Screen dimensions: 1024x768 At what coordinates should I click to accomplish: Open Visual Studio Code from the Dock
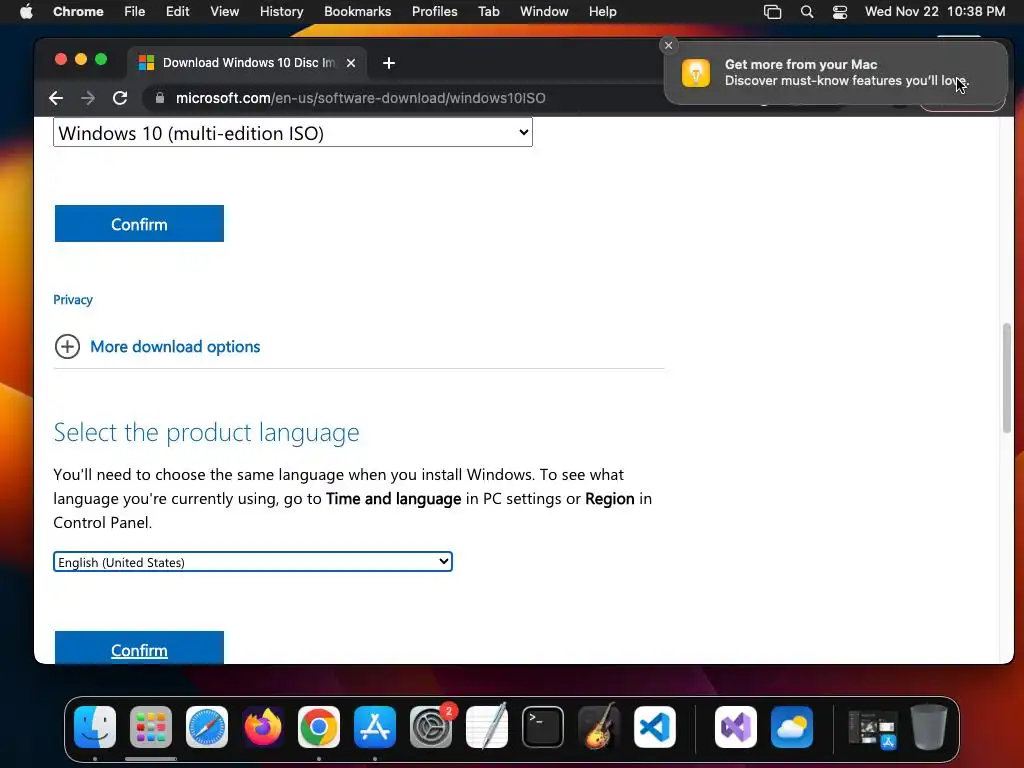[x=654, y=727]
